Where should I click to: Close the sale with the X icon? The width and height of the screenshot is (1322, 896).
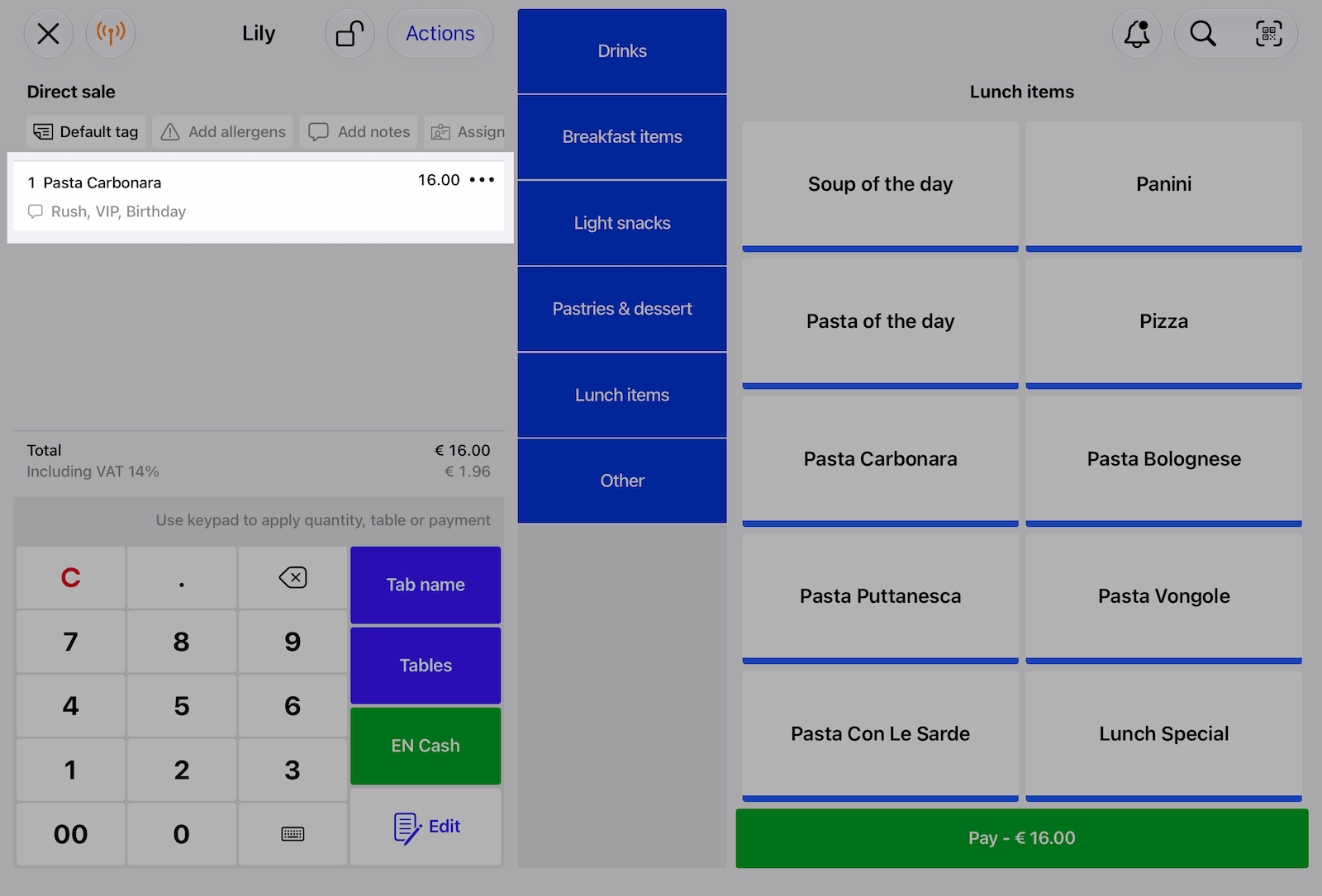(x=49, y=34)
